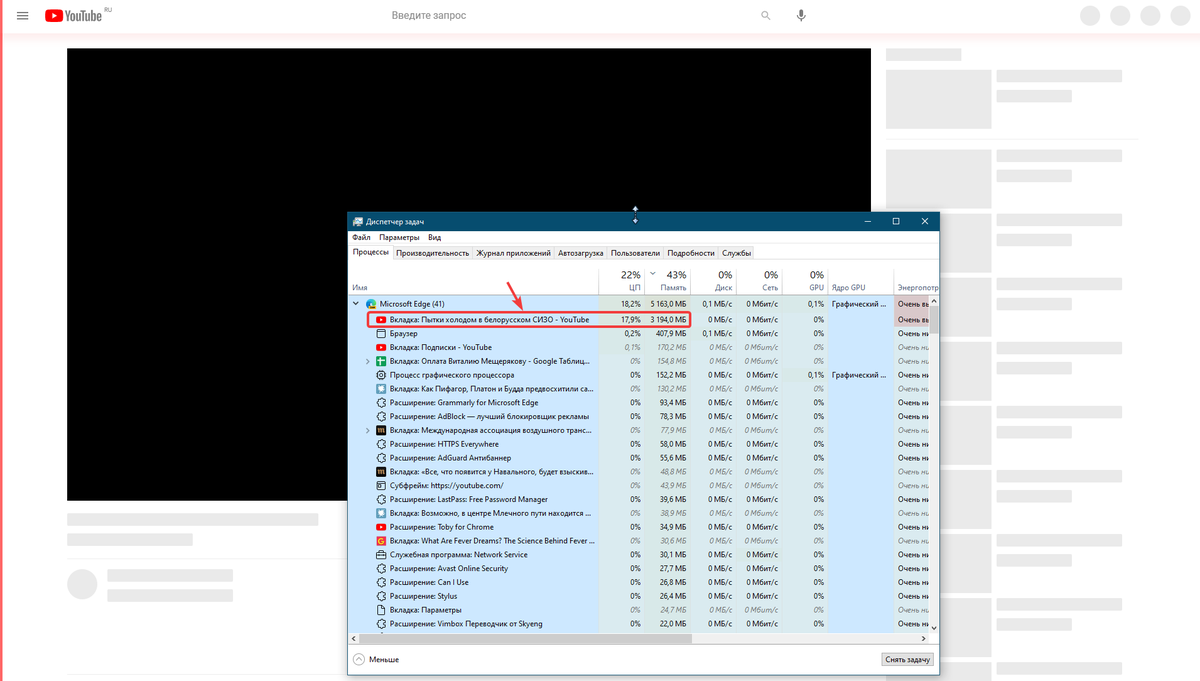
Task: Click the Снять задачу button
Action: coord(908,660)
